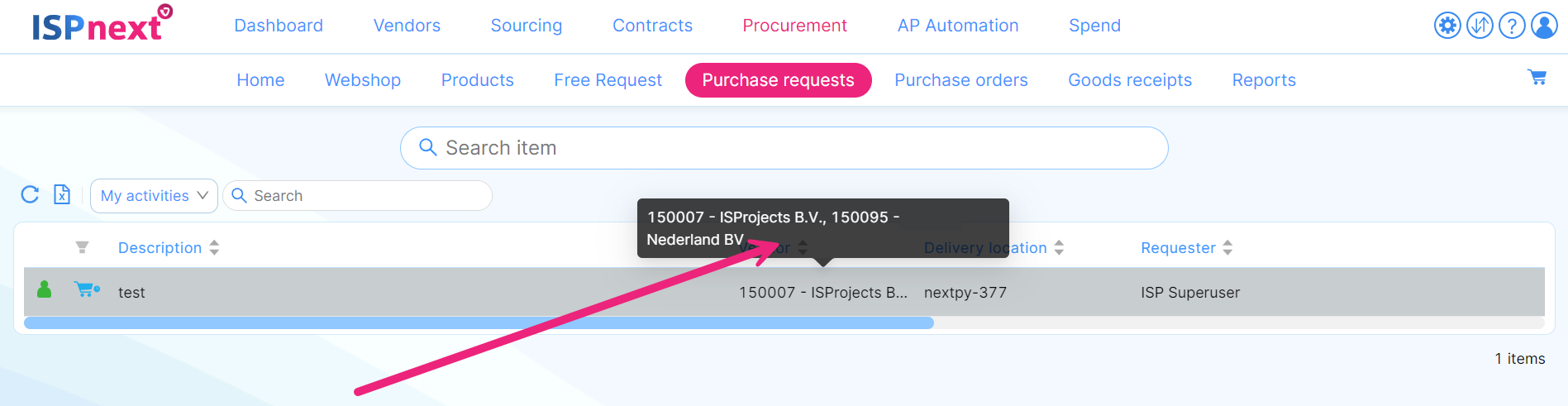Open the user profile icon
Viewport: 1568px width, 406px height.
click(1544, 26)
